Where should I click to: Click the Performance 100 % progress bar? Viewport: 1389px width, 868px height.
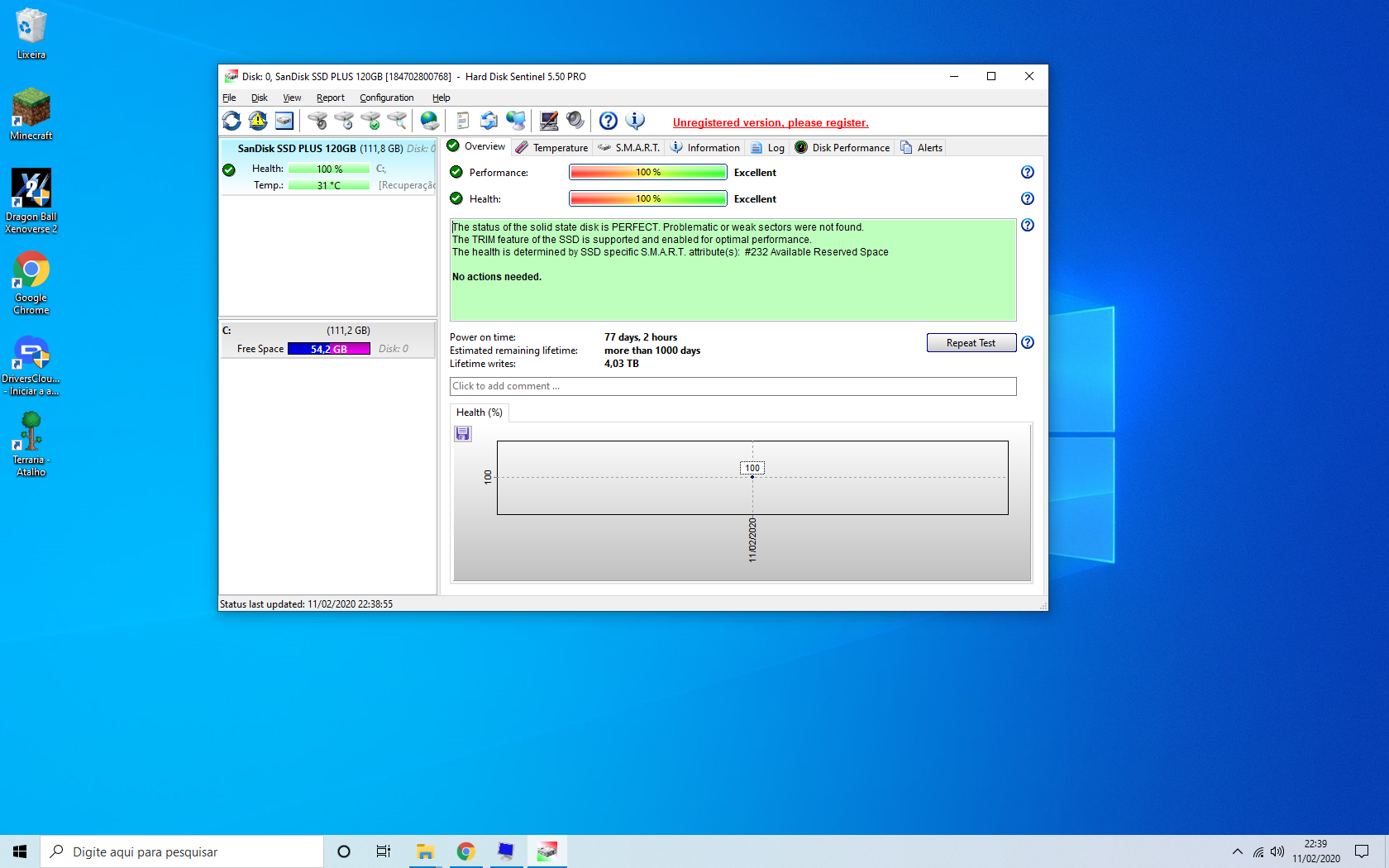click(648, 172)
